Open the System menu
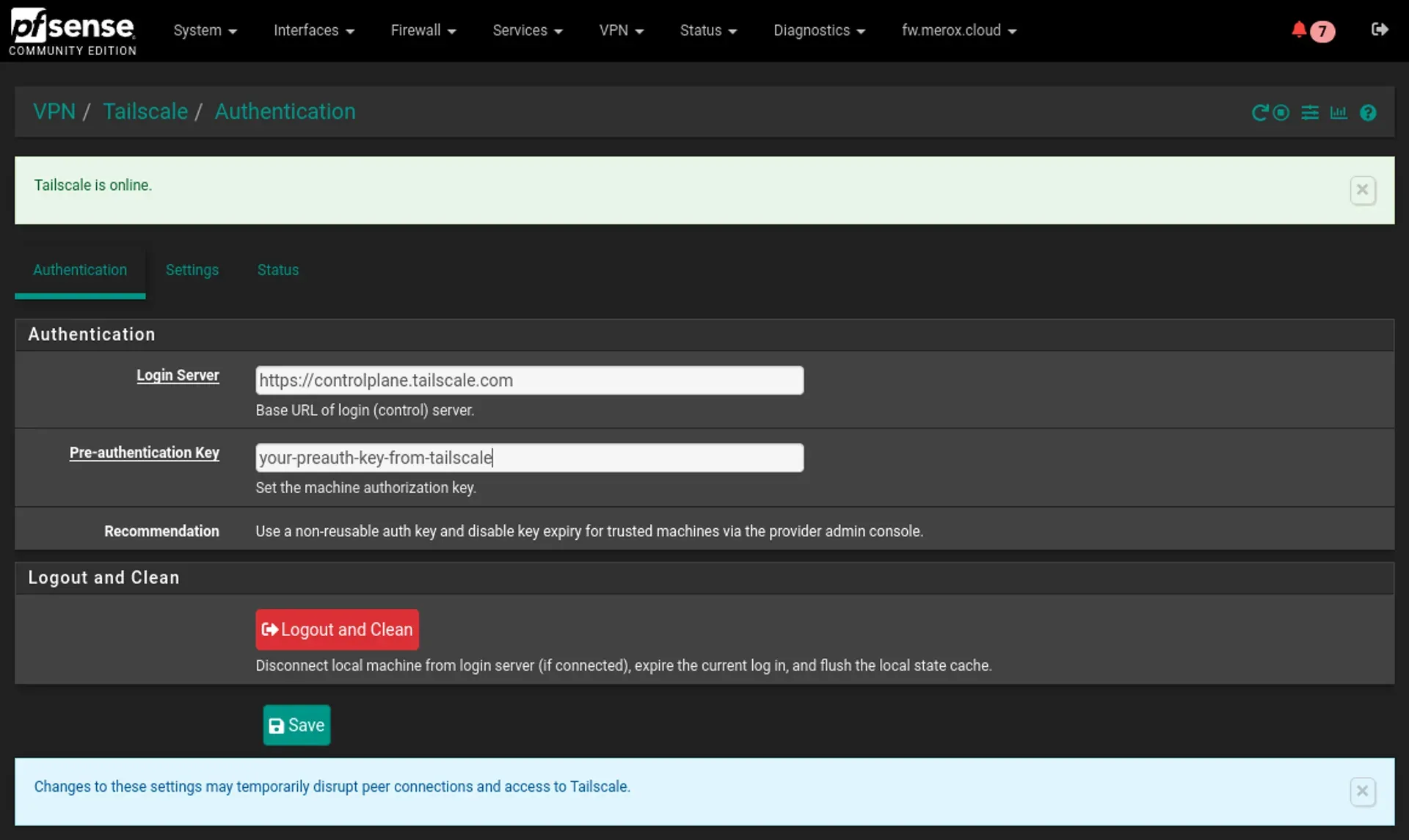Viewport: 1409px width, 840px height. click(x=205, y=30)
